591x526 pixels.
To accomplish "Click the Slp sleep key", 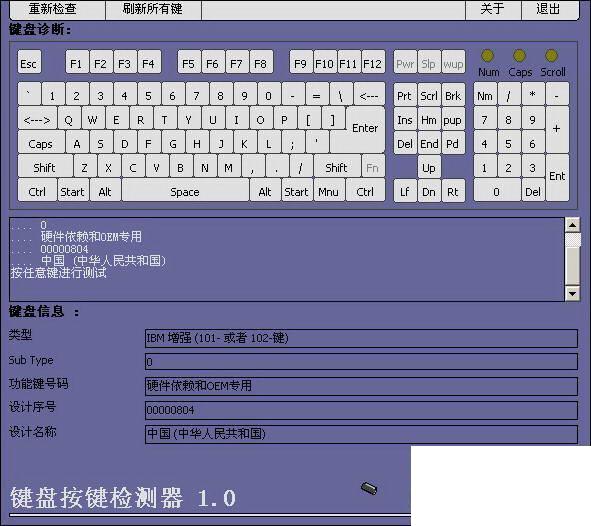I will point(429,63).
